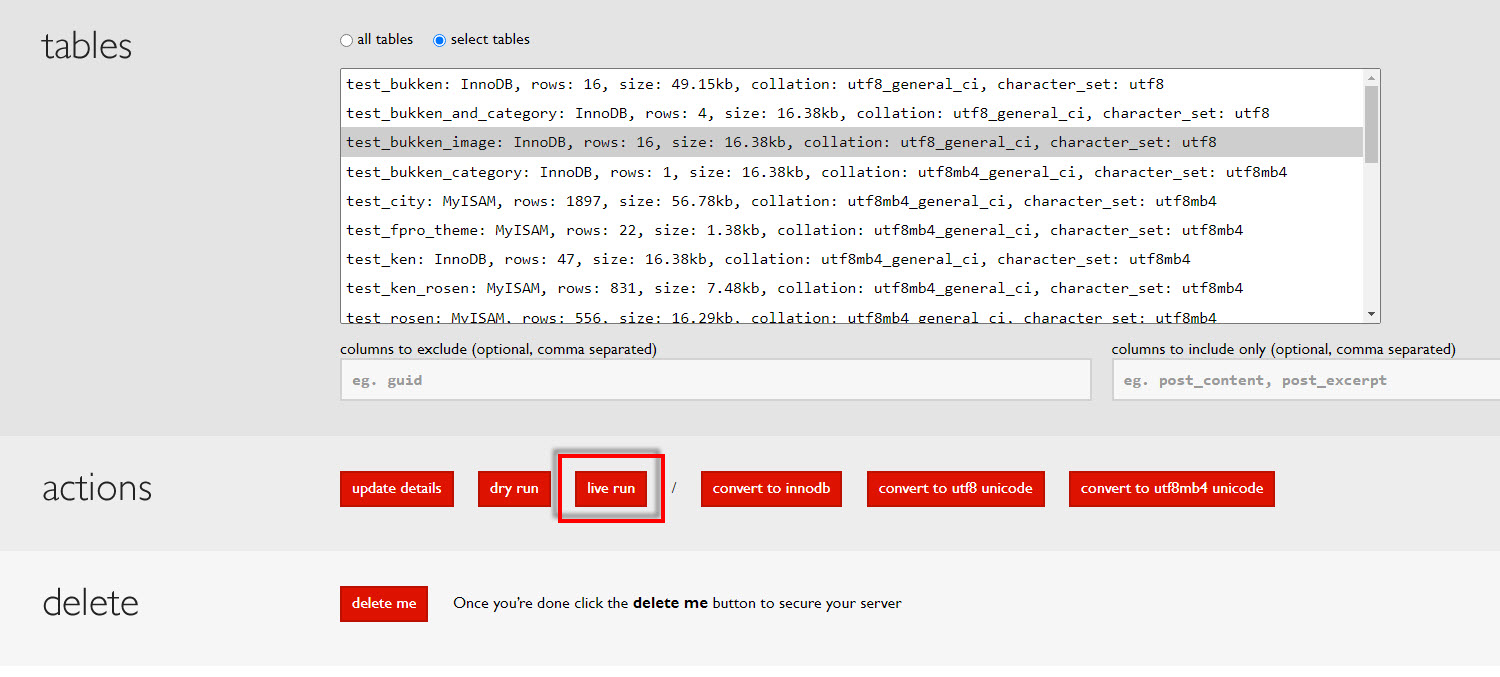Choose test_fpro_theme table entry
The height and width of the screenshot is (677, 1500).
pos(794,230)
